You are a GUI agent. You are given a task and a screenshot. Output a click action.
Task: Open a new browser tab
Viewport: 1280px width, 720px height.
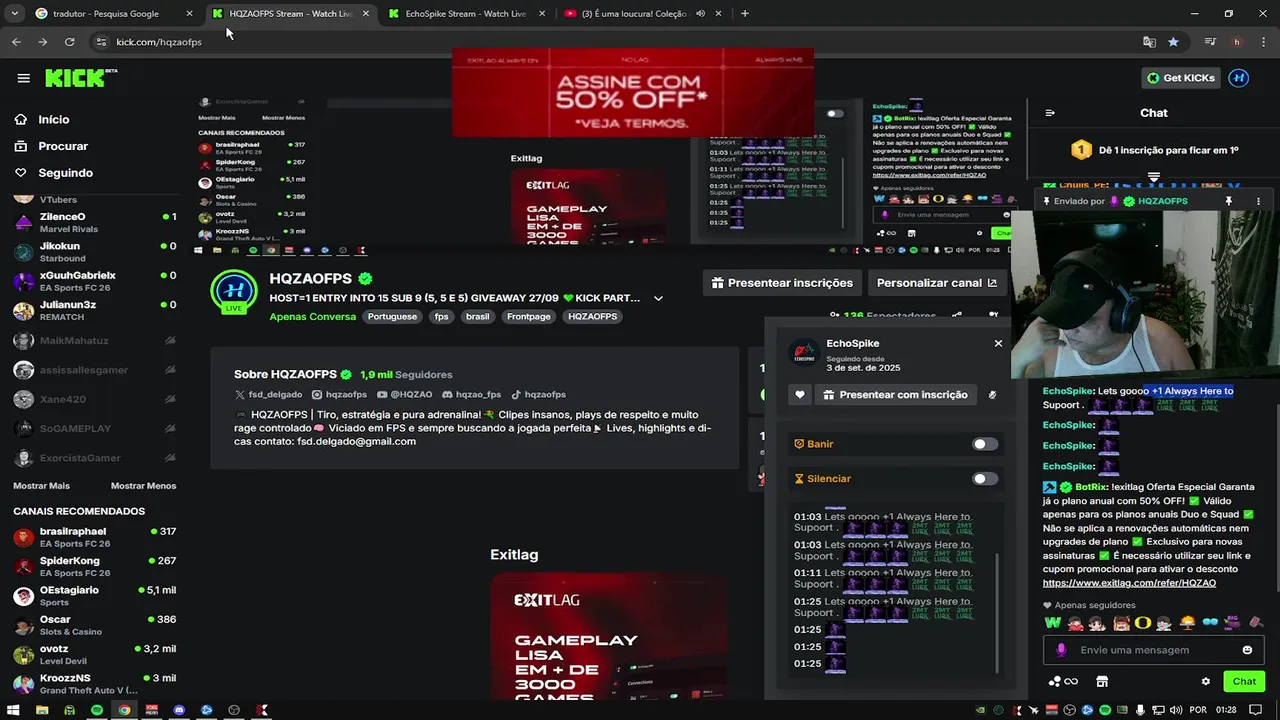point(745,14)
